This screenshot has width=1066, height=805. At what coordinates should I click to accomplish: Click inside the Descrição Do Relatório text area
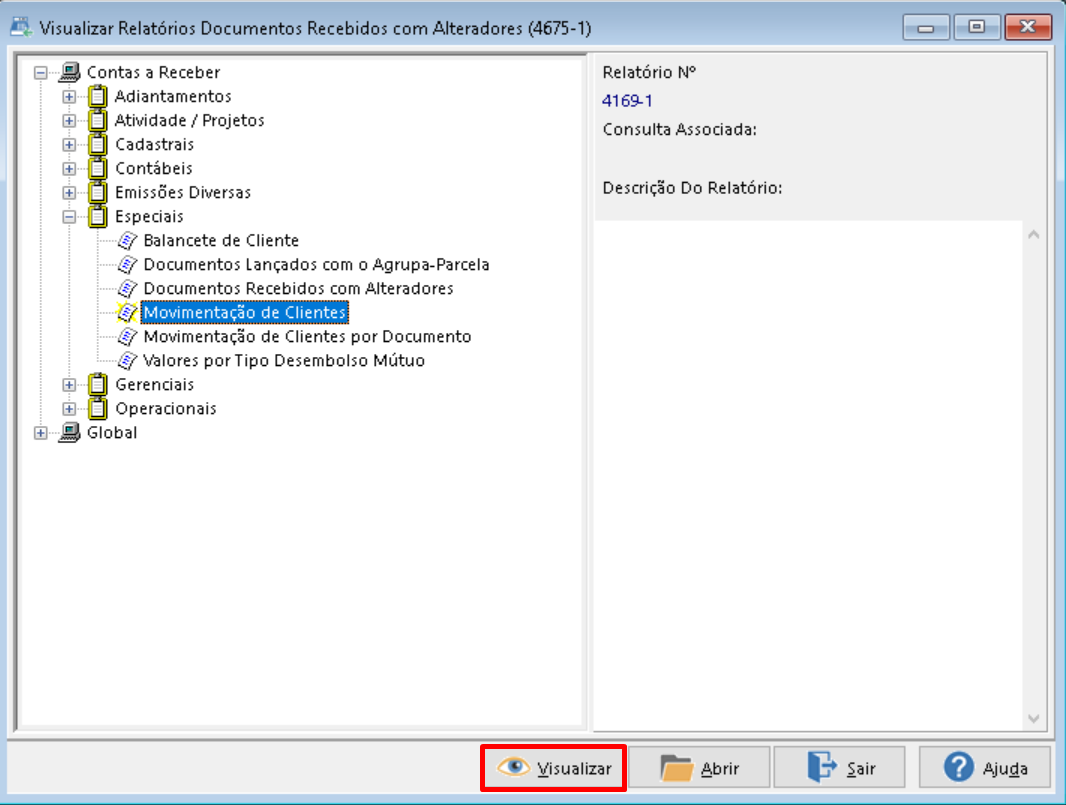tap(808, 475)
